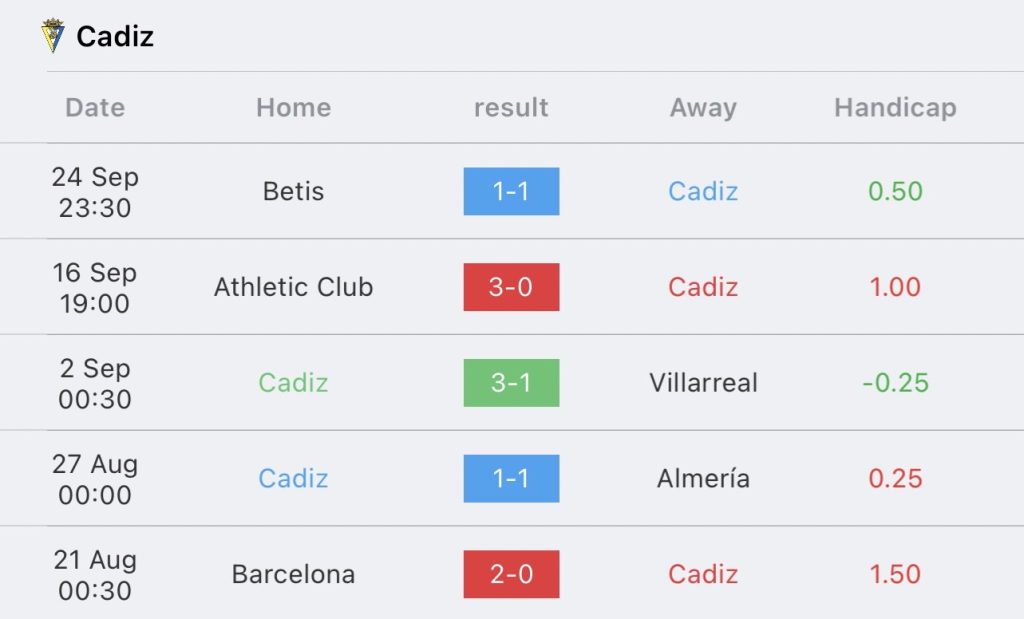Click the red 2-0 Barcelona result
The width and height of the screenshot is (1024, 619).
[511, 575]
